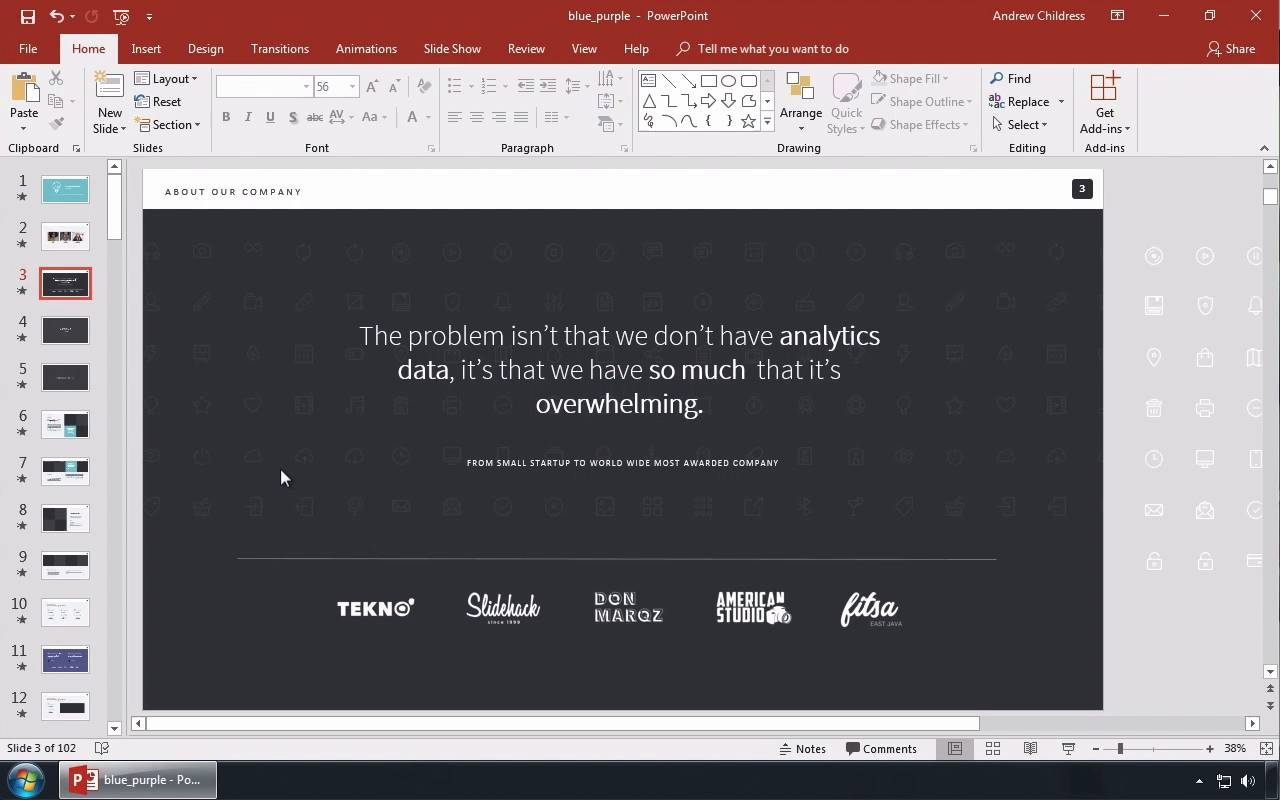Viewport: 1280px width, 800px height.
Task: Click the Save icon in the title bar
Action: click(27, 16)
